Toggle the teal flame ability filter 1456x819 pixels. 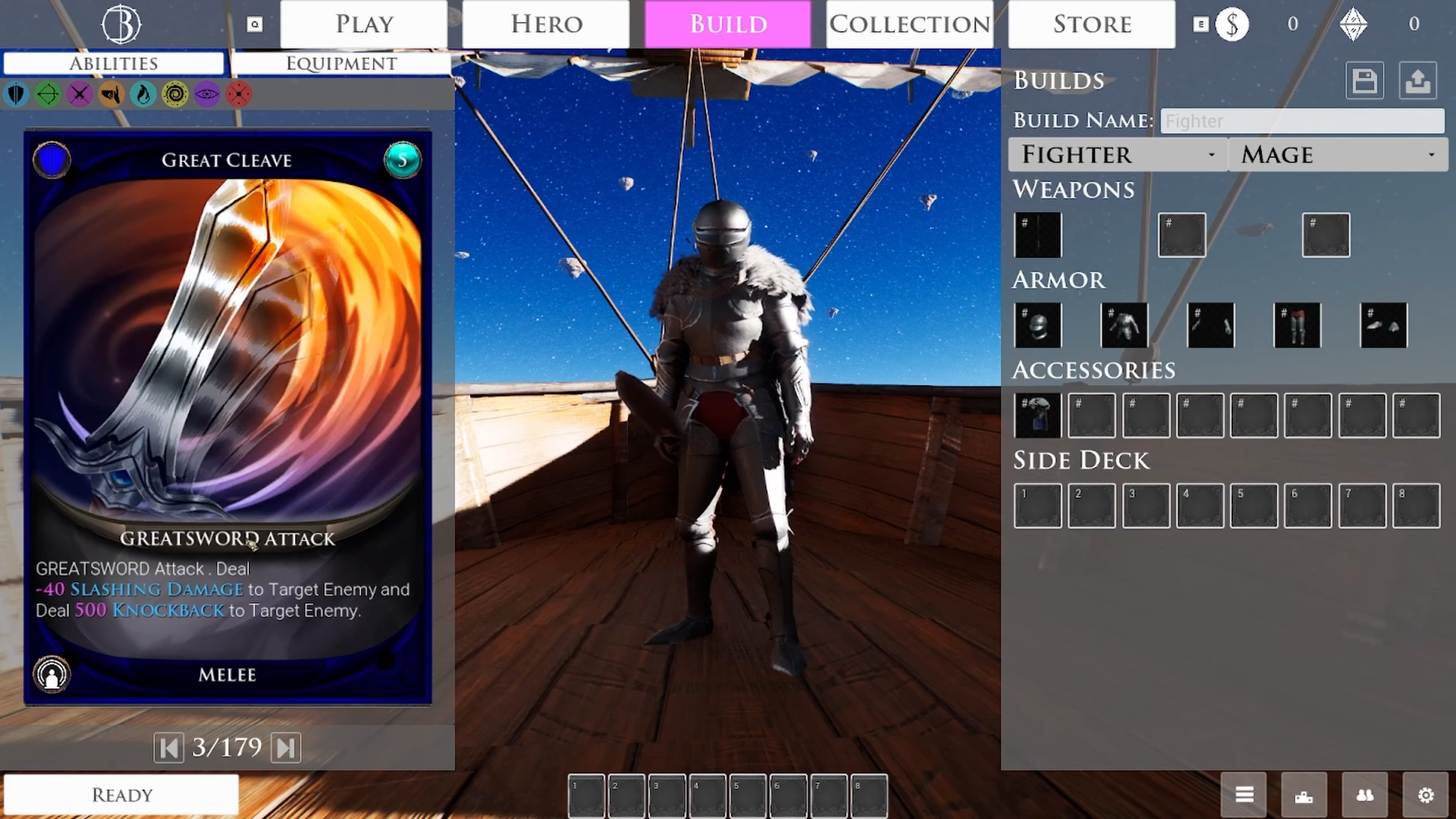143,94
